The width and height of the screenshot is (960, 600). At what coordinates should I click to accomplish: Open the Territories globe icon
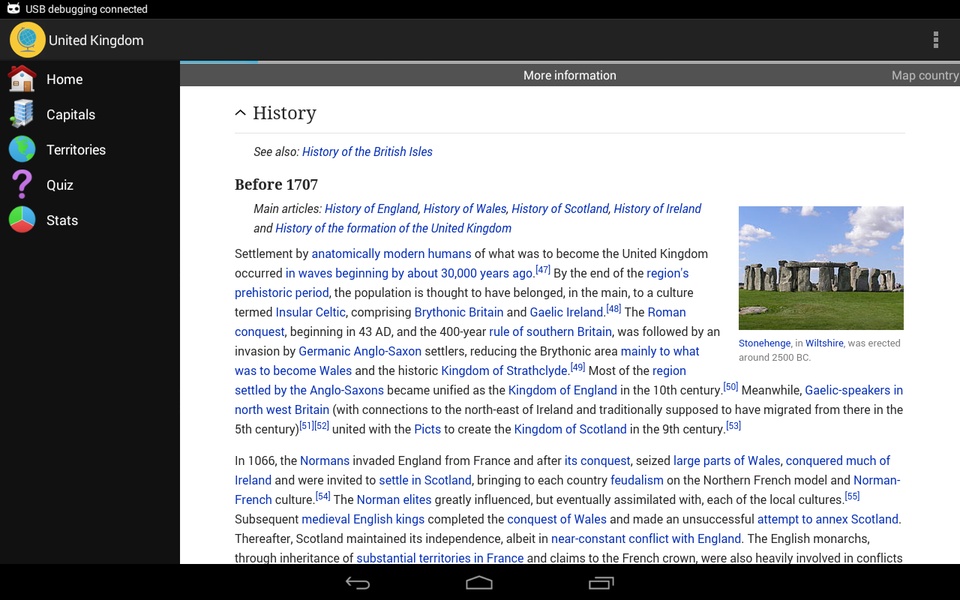[22, 149]
